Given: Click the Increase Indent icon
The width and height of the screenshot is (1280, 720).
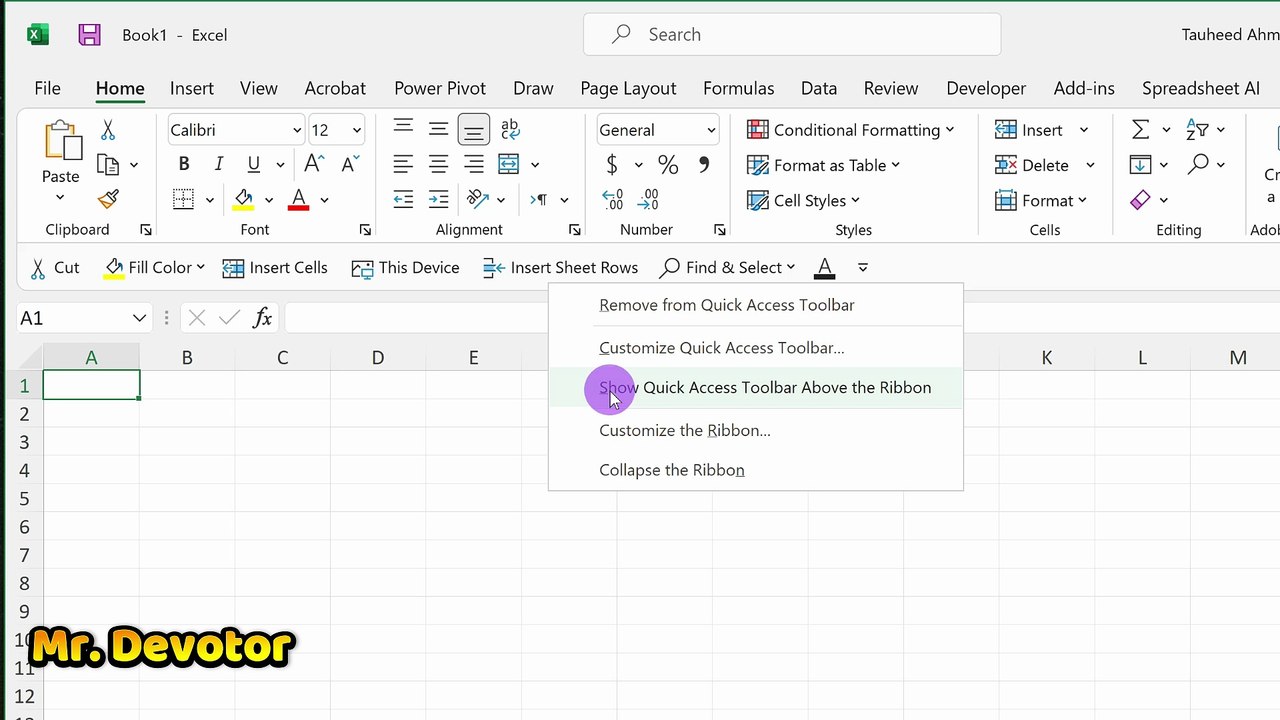Looking at the screenshot, I should (438, 200).
